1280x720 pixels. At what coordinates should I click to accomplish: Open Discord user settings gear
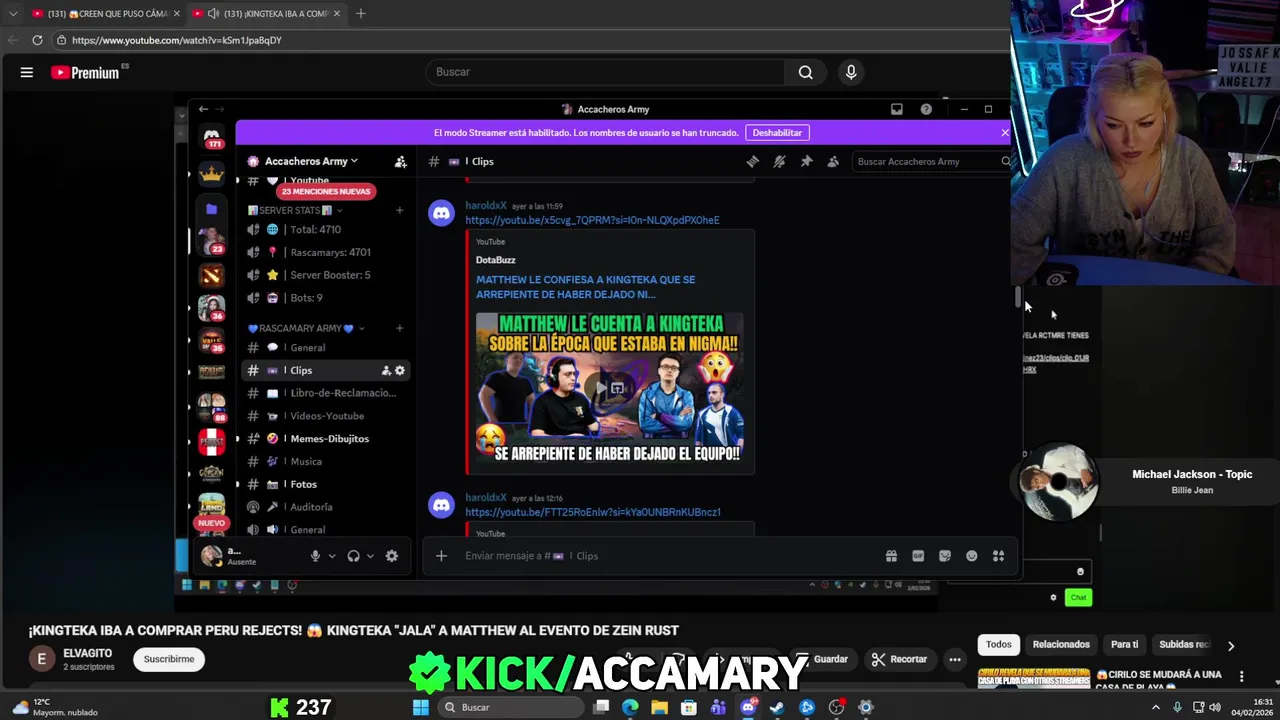[x=392, y=556]
